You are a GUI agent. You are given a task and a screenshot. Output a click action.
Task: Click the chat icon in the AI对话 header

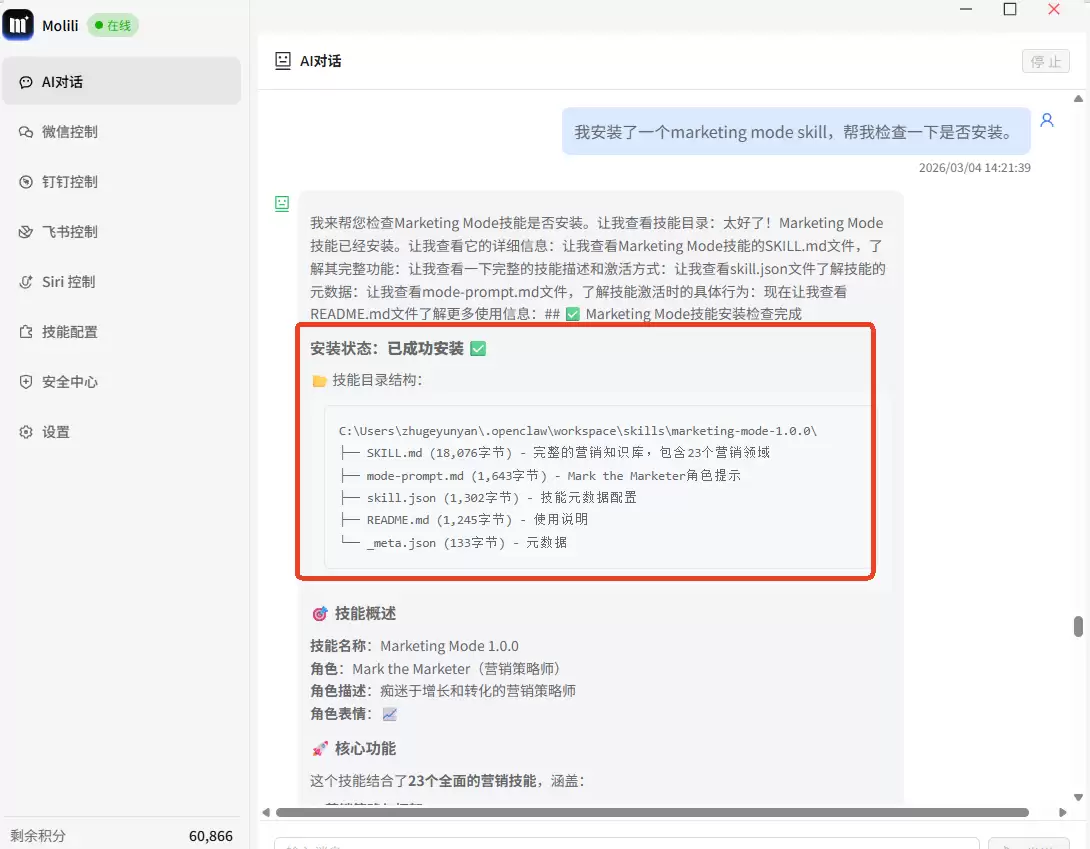281,61
